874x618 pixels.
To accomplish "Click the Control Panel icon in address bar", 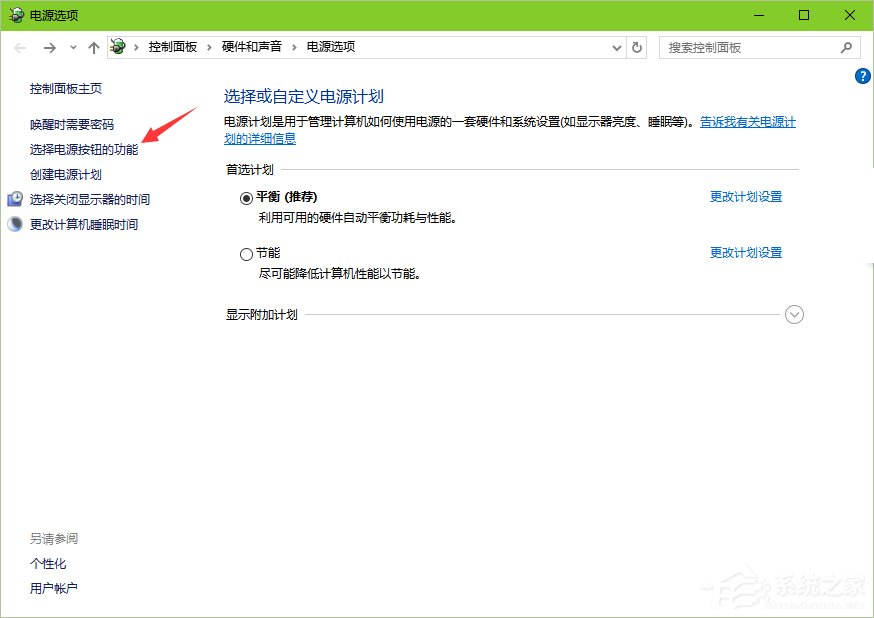I will [x=117, y=46].
